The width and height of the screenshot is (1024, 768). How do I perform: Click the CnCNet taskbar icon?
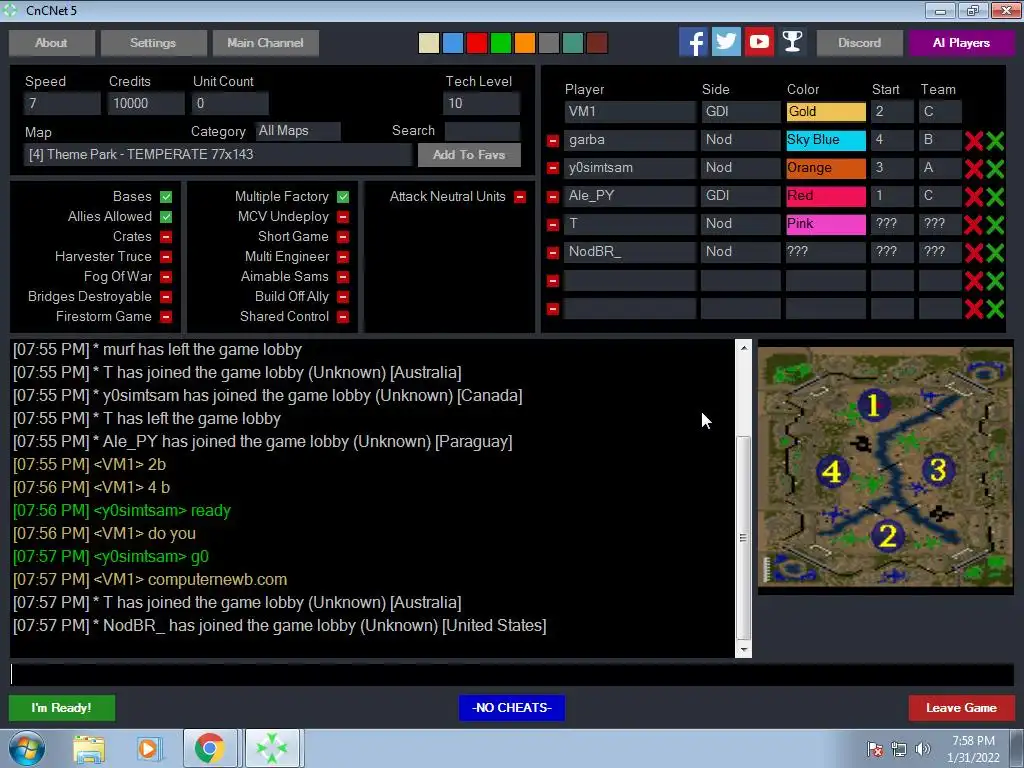tap(272, 748)
